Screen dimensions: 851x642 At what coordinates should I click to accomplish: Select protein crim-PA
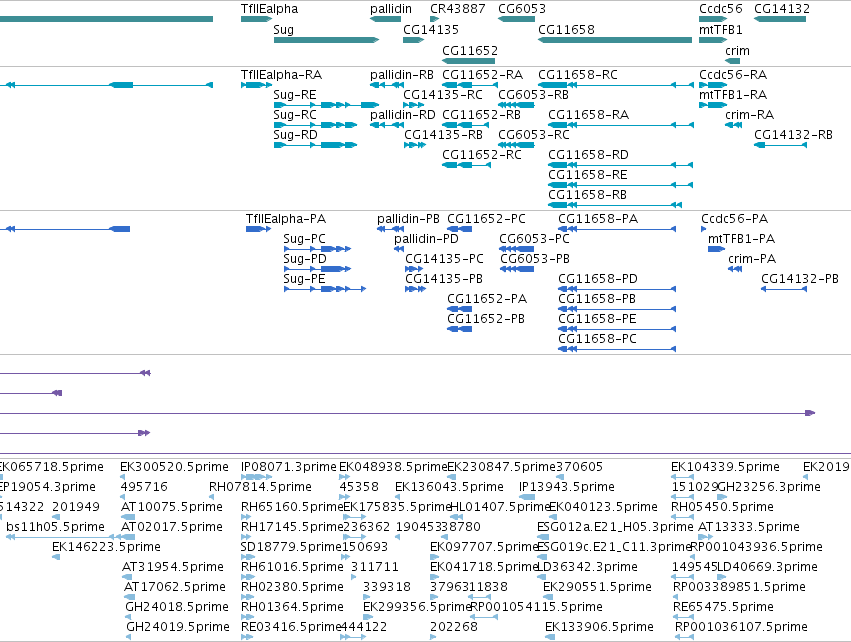click(x=752, y=259)
